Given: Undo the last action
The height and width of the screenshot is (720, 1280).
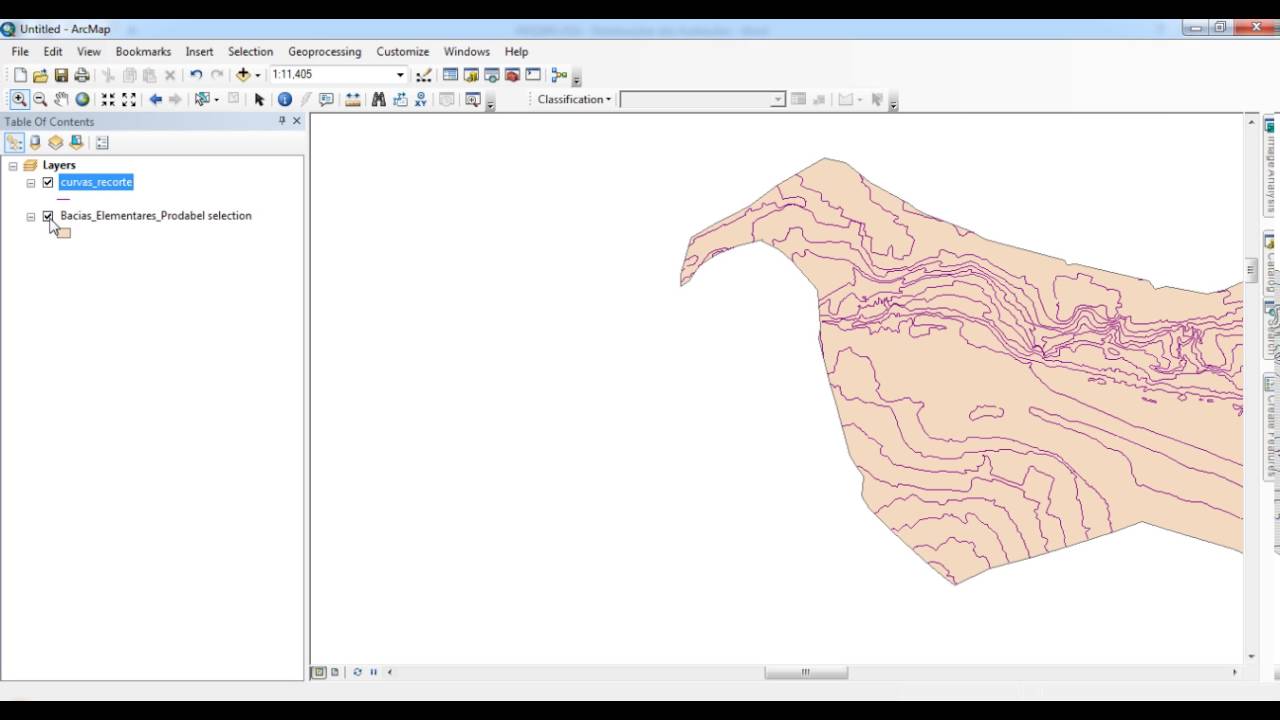Looking at the screenshot, I should coord(196,75).
